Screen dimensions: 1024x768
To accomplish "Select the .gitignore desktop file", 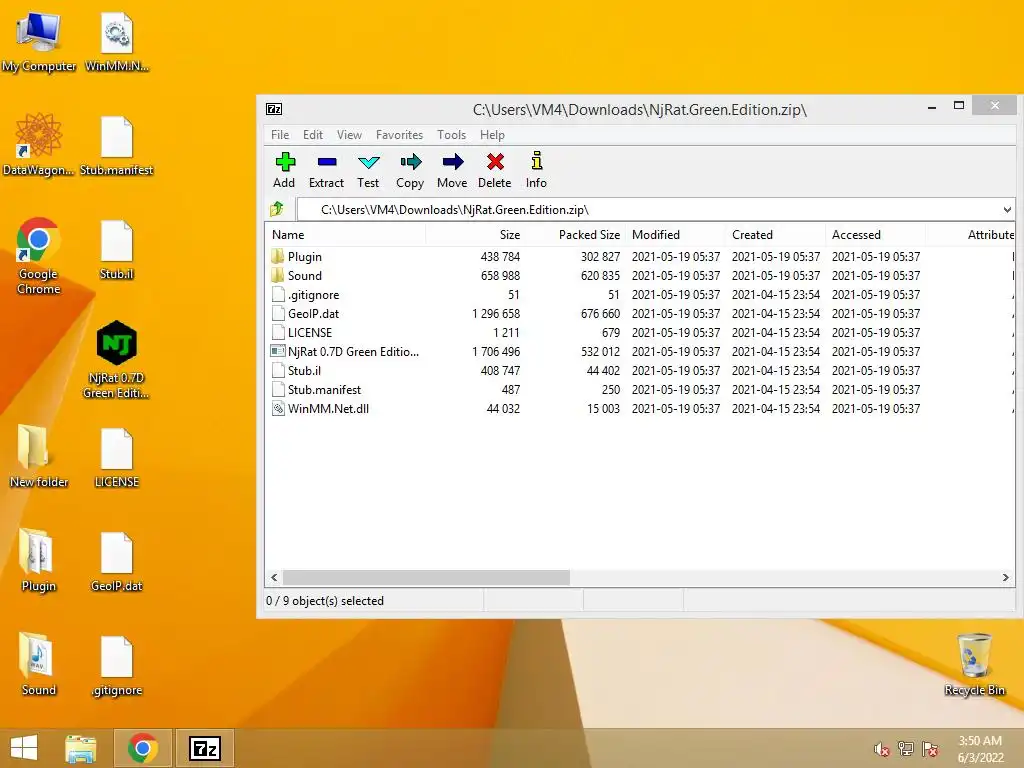I will coord(117,665).
